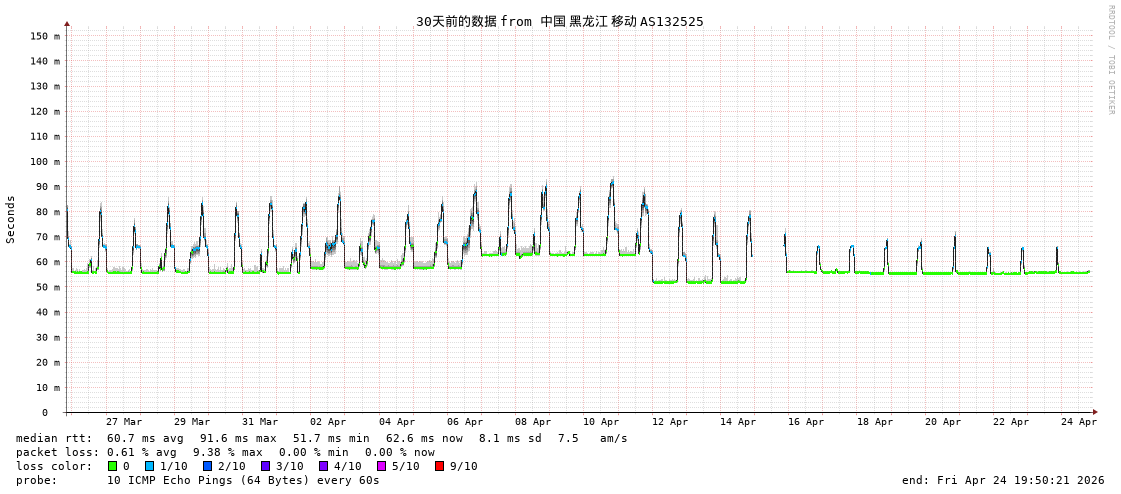The width and height of the screenshot is (1121, 494).
Task: Click the vertical Seconds axis label
Action: click(x=11, y=219)
